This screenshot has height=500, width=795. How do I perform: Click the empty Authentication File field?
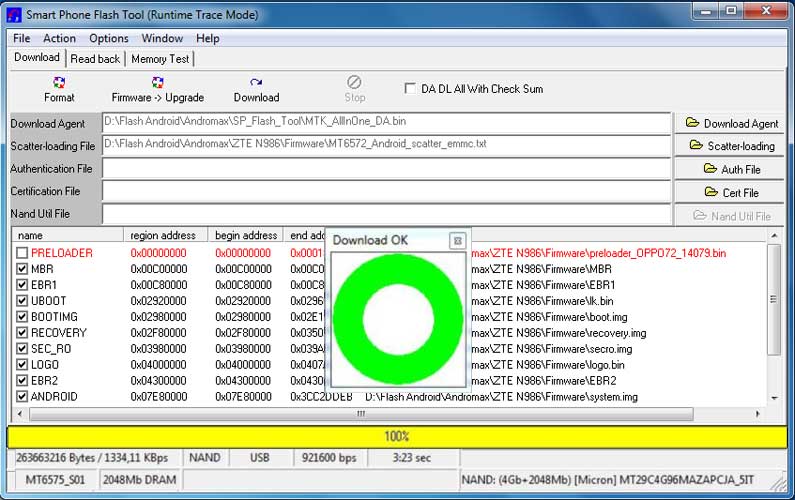point(386,168)
